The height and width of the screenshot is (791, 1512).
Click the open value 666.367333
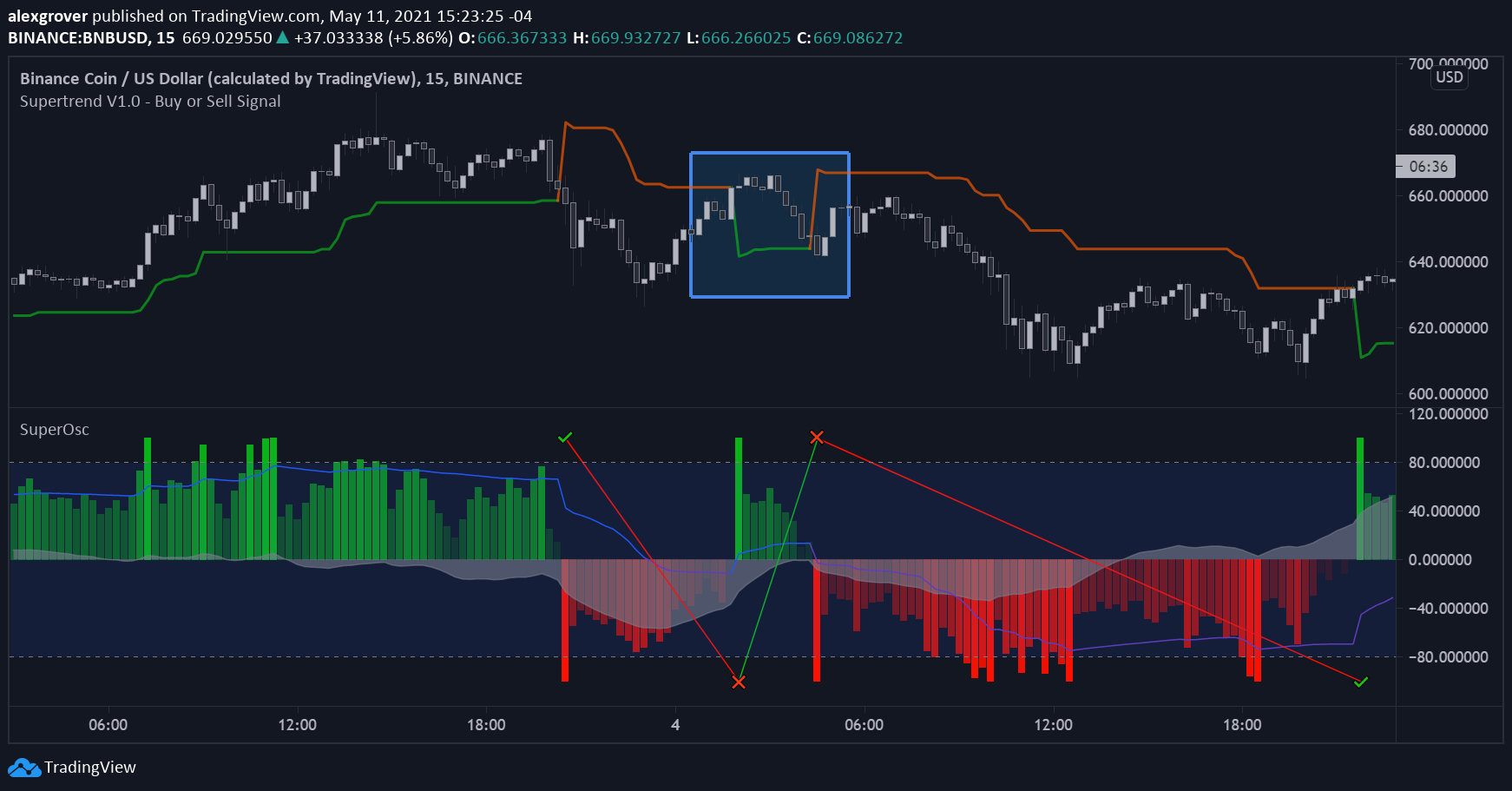(x=522, y=37)
